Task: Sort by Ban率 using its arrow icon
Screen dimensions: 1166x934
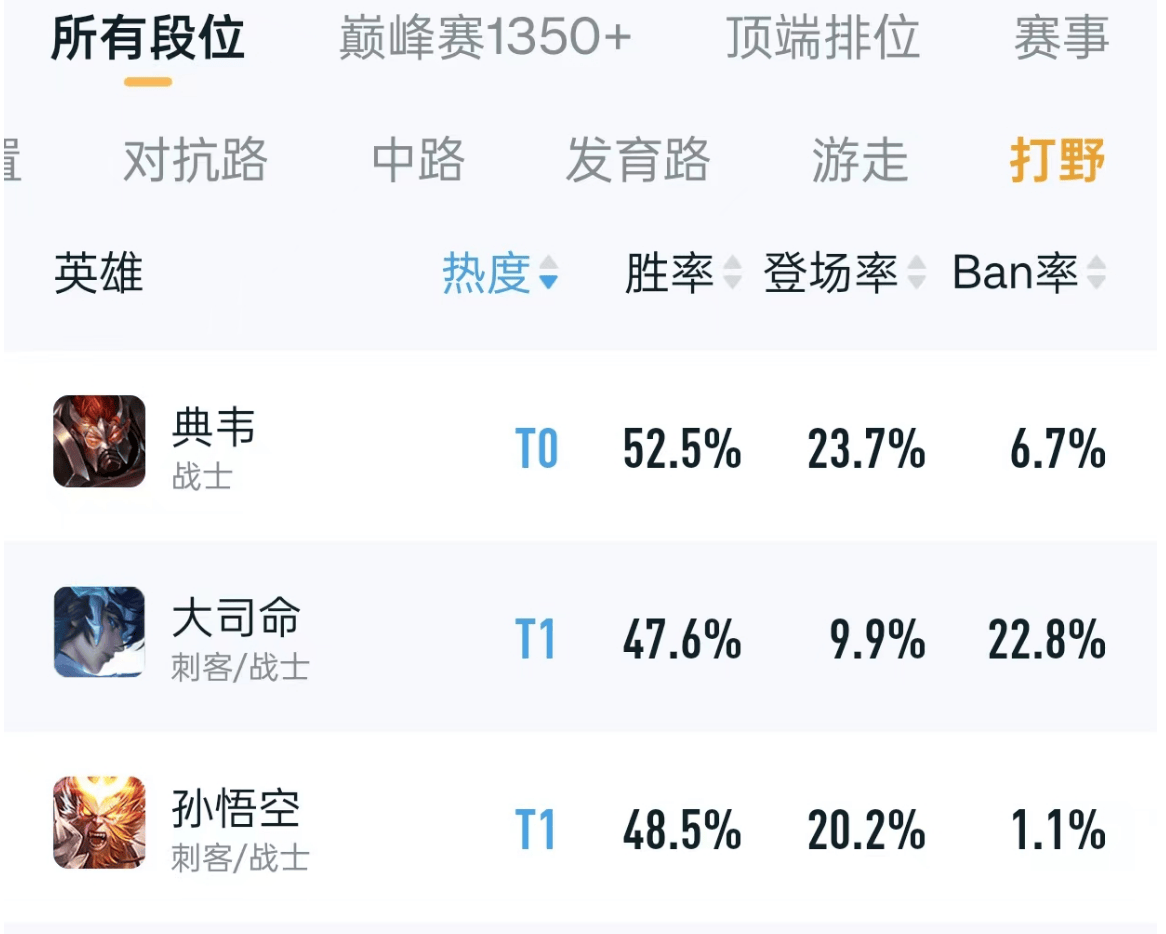Action: pos(1096,272)
